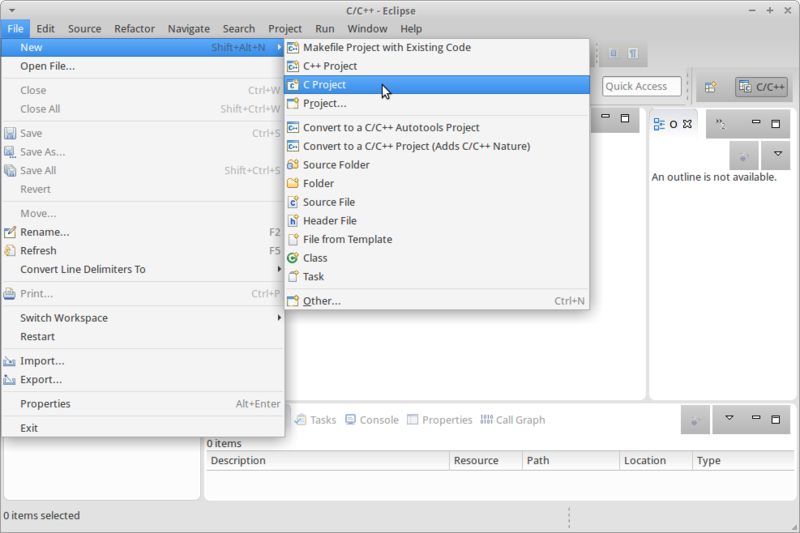Click the Type column header
Viewport: 800px width, 533px height.
[x=743, y=461]
